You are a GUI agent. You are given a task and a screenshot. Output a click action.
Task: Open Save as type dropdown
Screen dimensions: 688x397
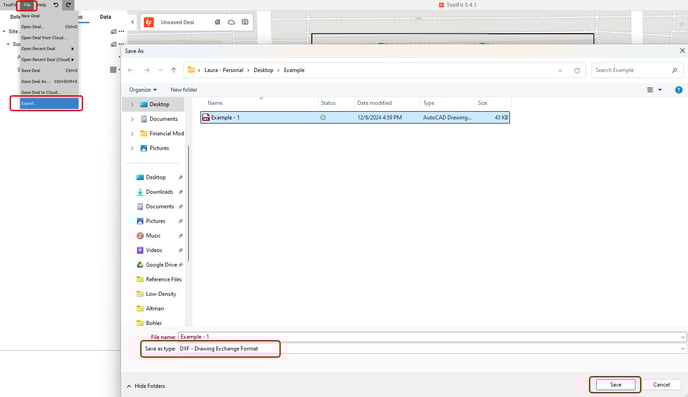(431, 349)
